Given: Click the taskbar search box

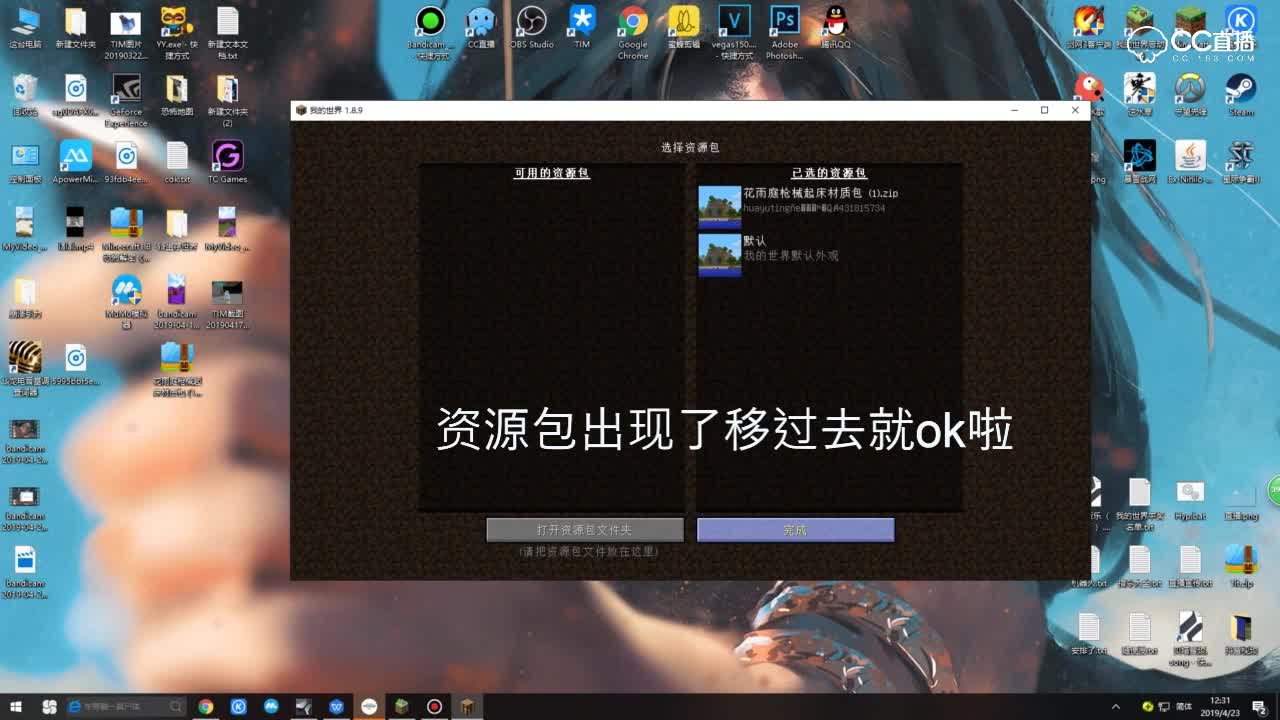Looking at the screenshot, I should click(125, 706).
